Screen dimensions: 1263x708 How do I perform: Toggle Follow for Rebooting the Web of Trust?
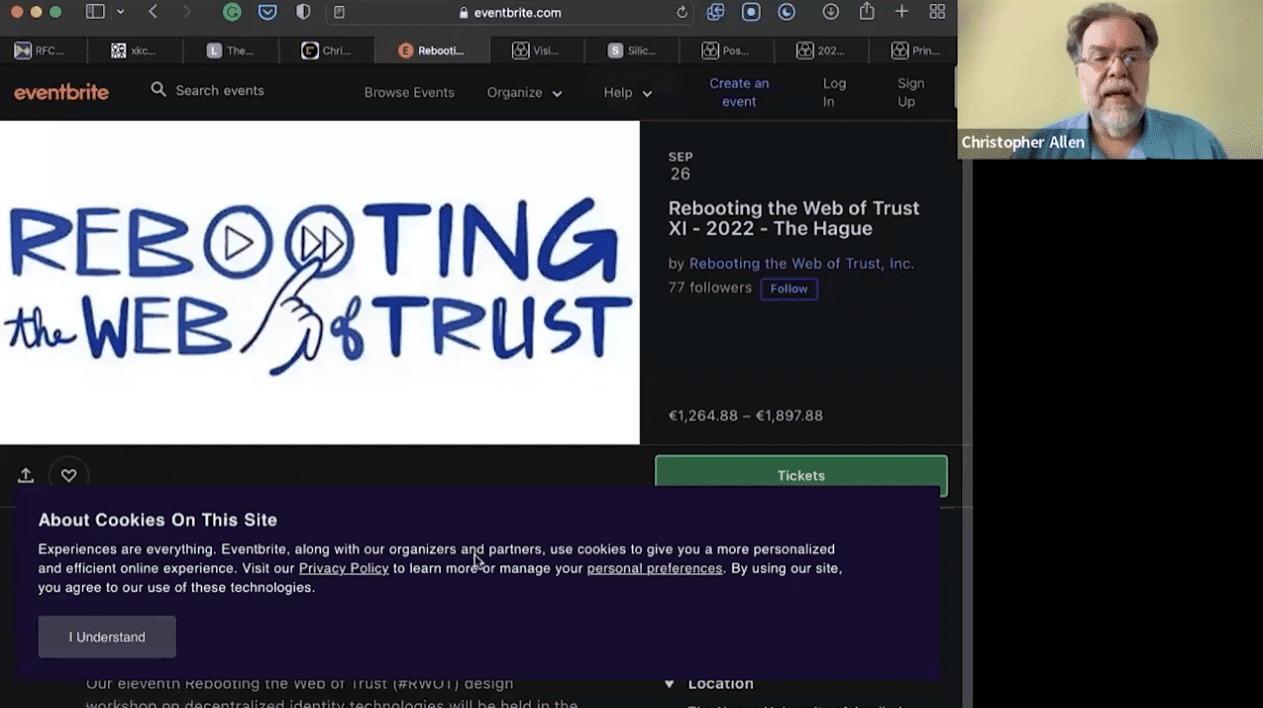(x=788, y=289)
